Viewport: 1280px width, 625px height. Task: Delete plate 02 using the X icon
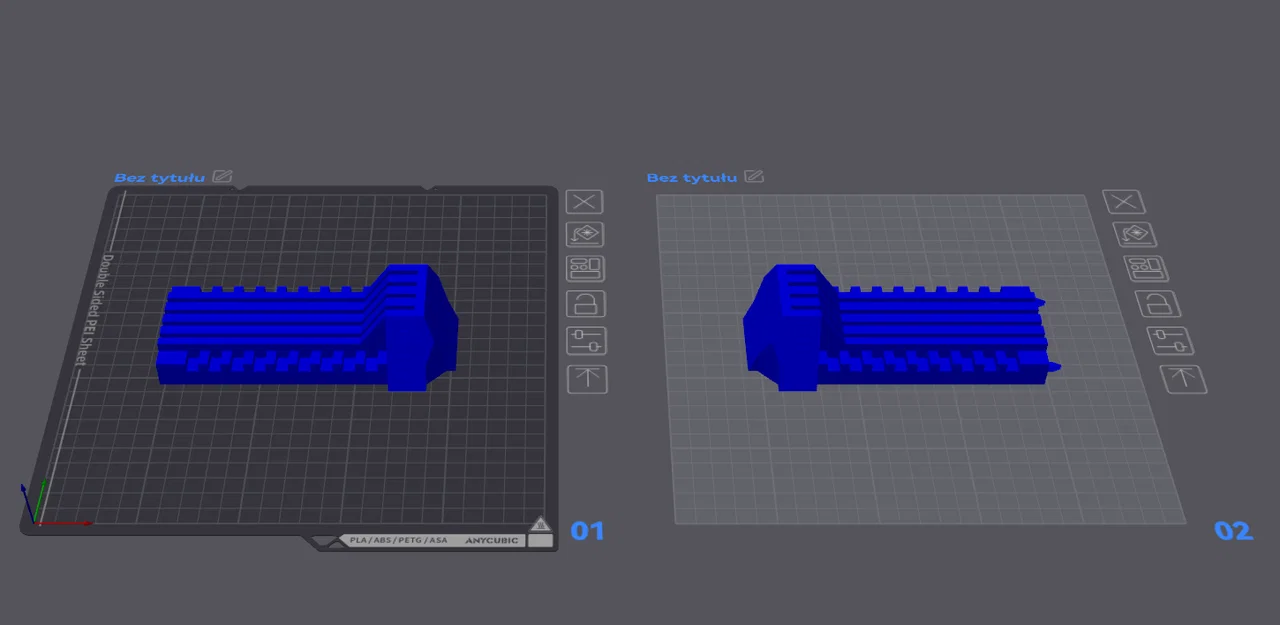1123,202
